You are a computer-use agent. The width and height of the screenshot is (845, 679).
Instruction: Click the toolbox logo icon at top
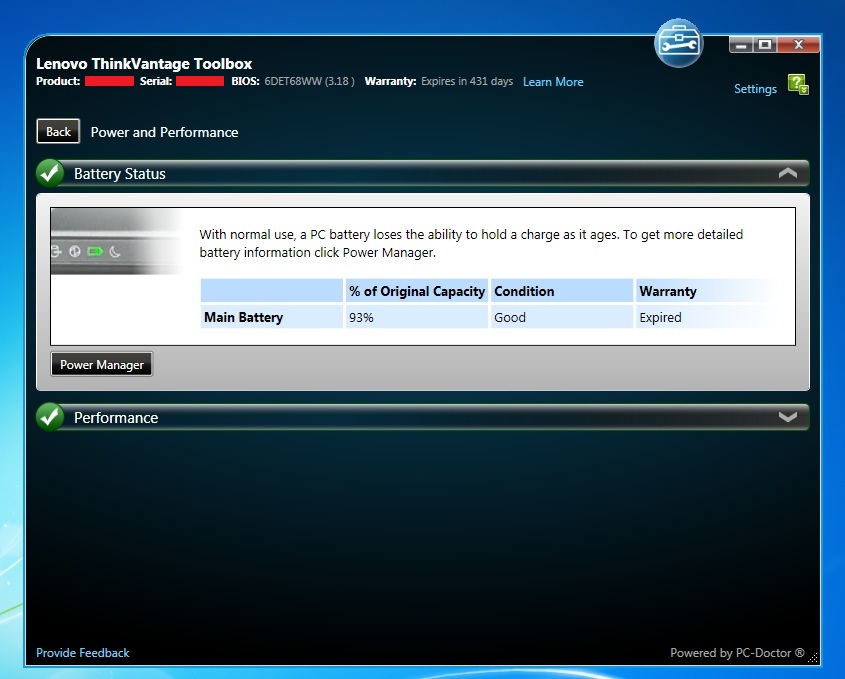point(678,43)
